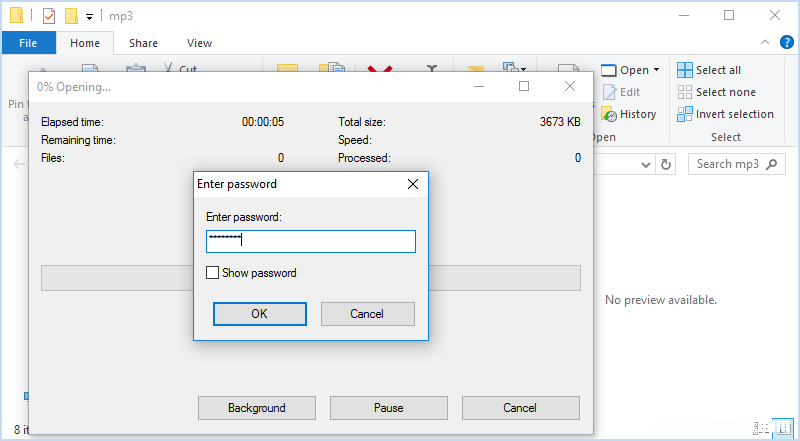
Task: Expand the address bar history dropdown
Action: pyautogui.click(x=645, y=164)
